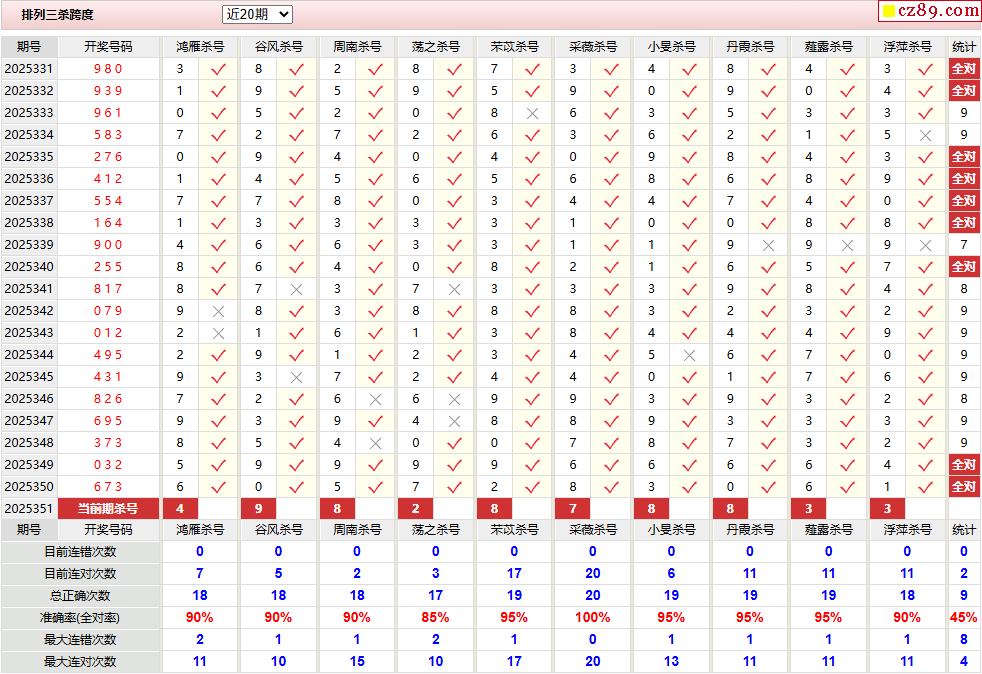982x674 pixels.
Task: Click the top 采薇杀号 column header
Action: click(x=593, y=46)
